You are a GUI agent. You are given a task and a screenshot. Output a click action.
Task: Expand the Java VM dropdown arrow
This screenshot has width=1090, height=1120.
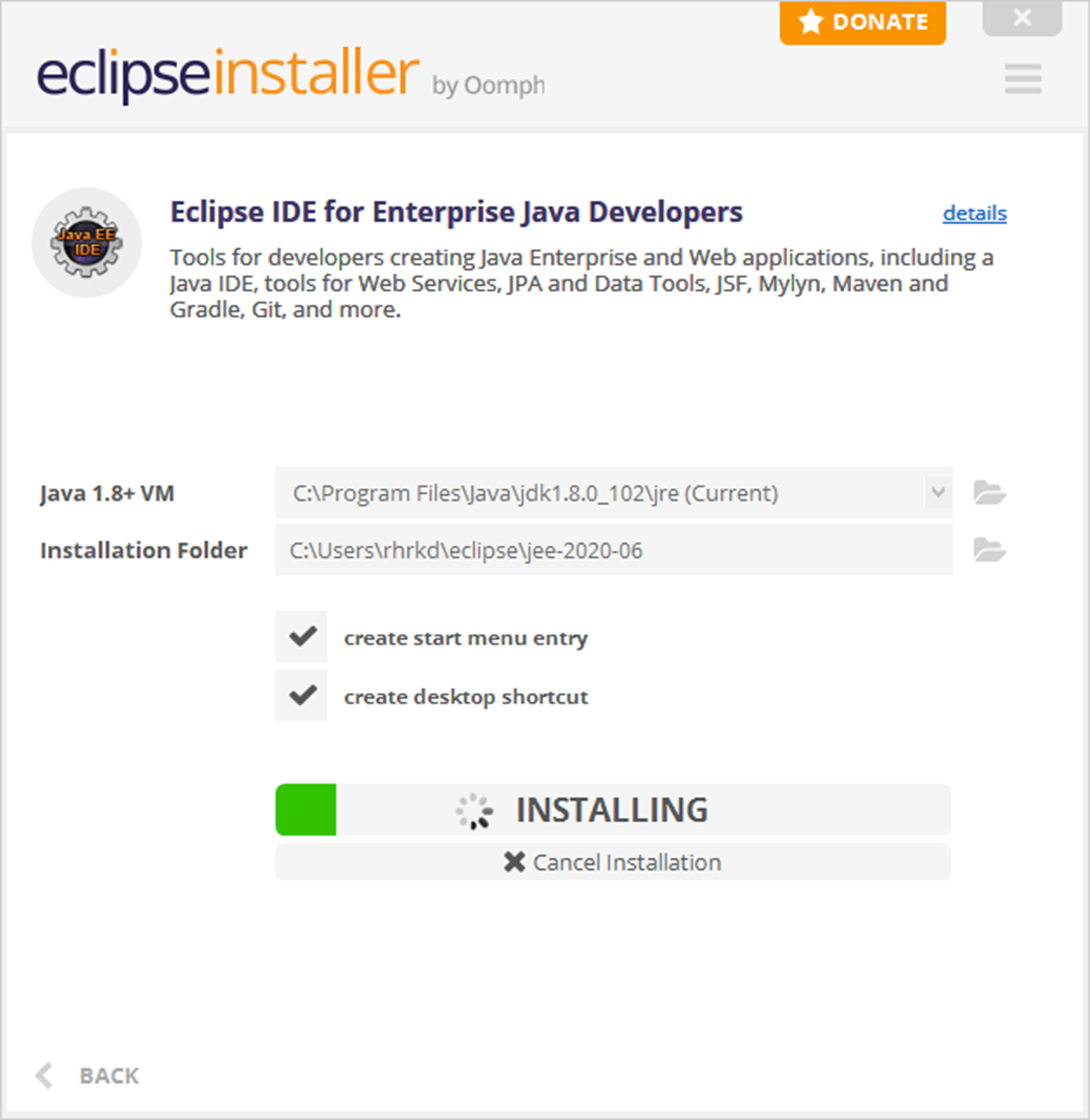(x=938, y=492)
